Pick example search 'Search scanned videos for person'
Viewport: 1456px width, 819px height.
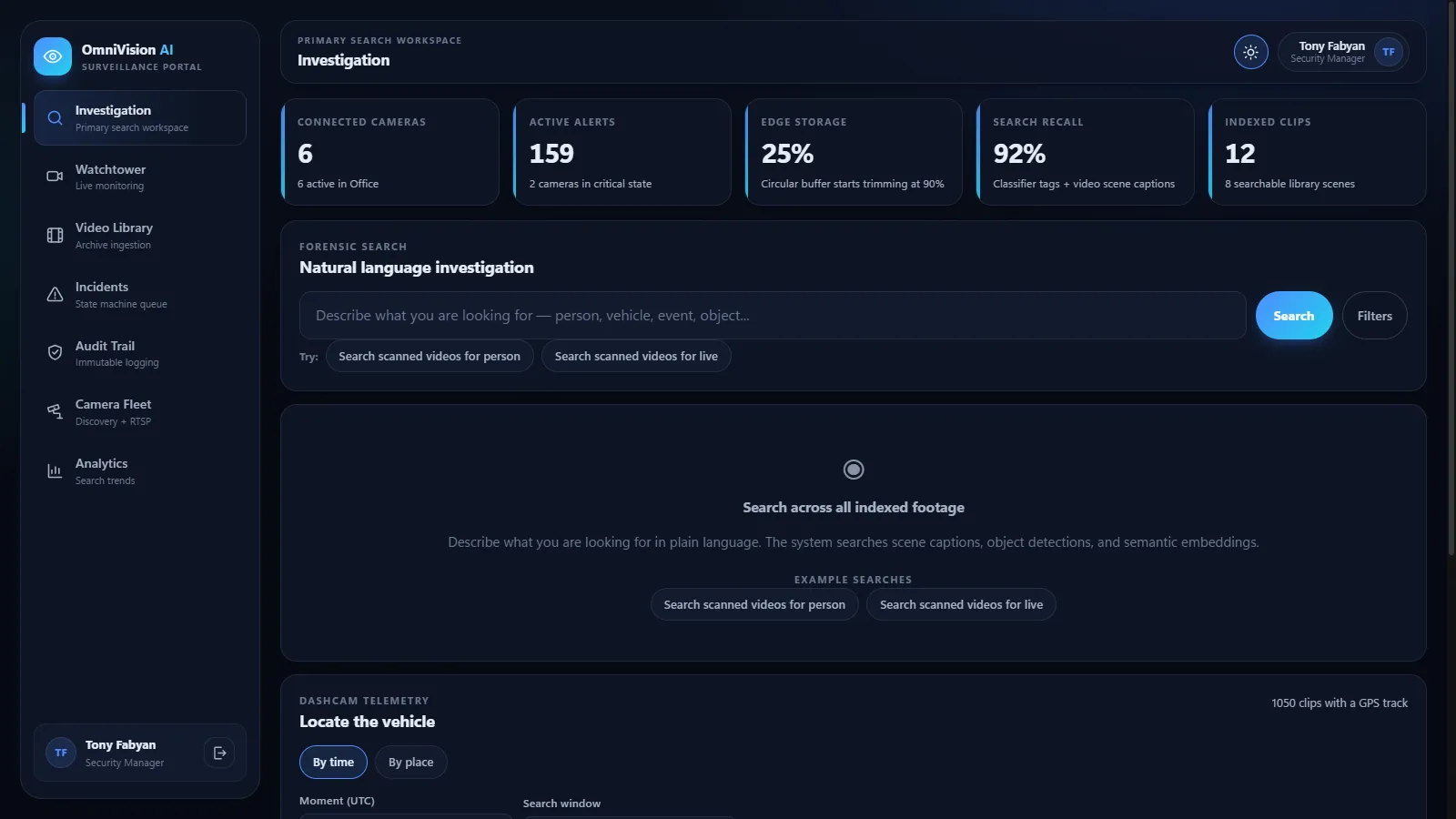coord(754,604)
